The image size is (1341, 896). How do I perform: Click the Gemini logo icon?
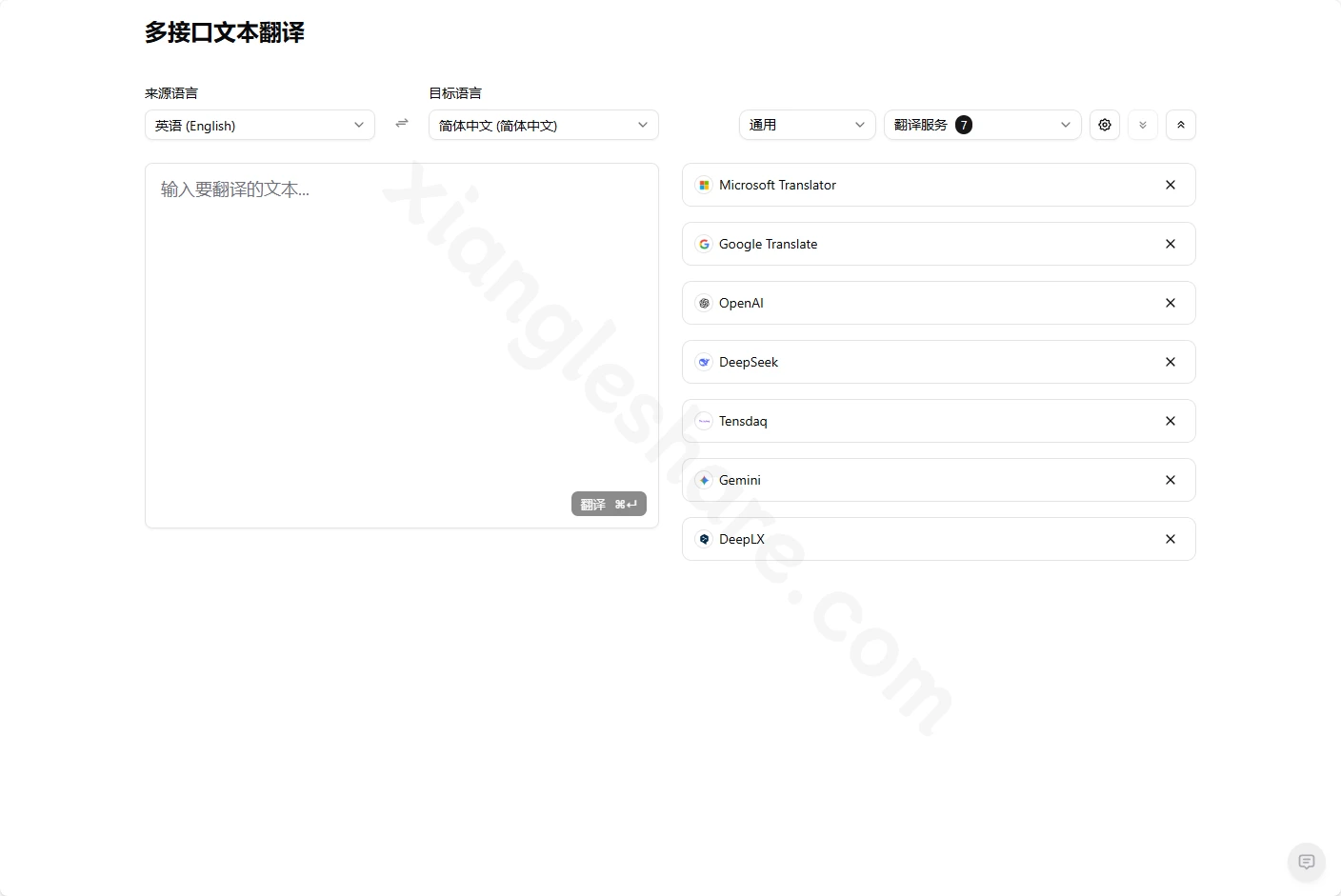(704, 480)
